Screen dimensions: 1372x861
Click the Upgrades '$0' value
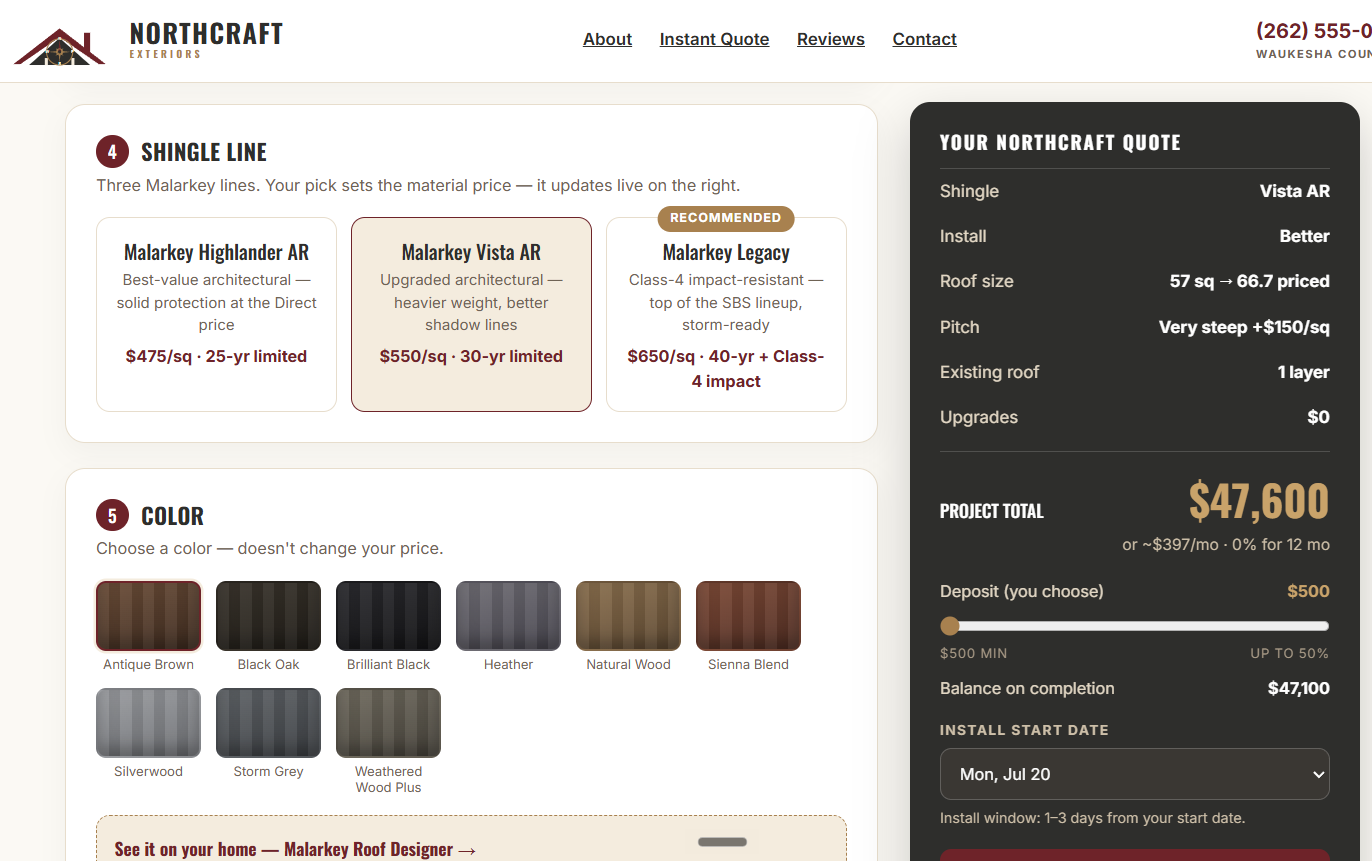(x=1318, y=417)
